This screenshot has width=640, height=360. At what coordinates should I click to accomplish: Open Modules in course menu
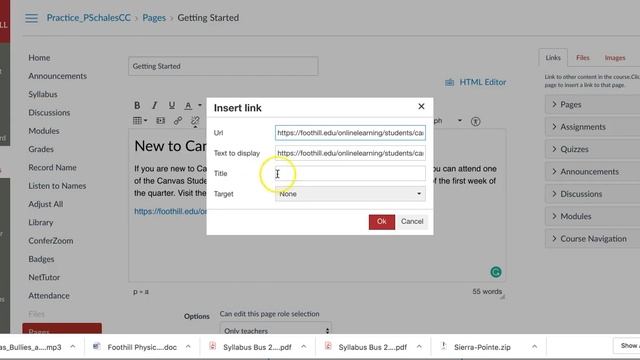[x=44, y=131]
